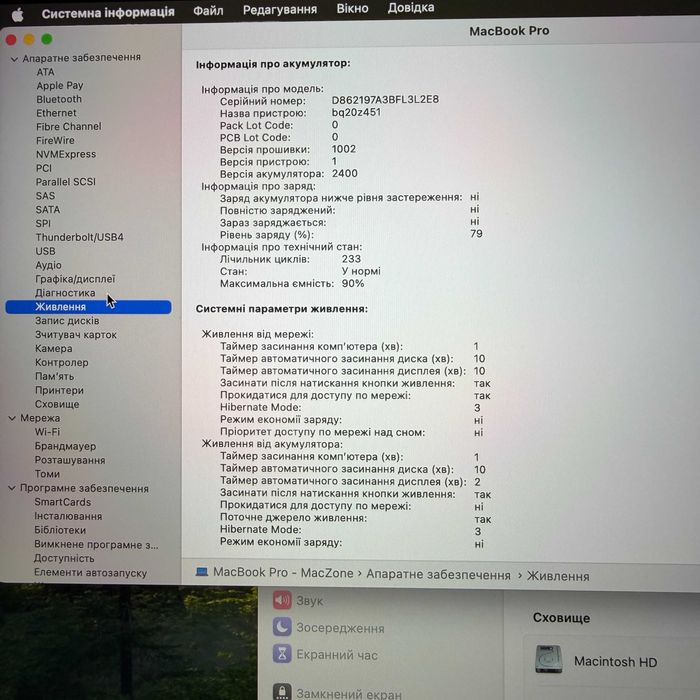Select Контролер in the sidebar
700x700 pixels.
point(62,362)
